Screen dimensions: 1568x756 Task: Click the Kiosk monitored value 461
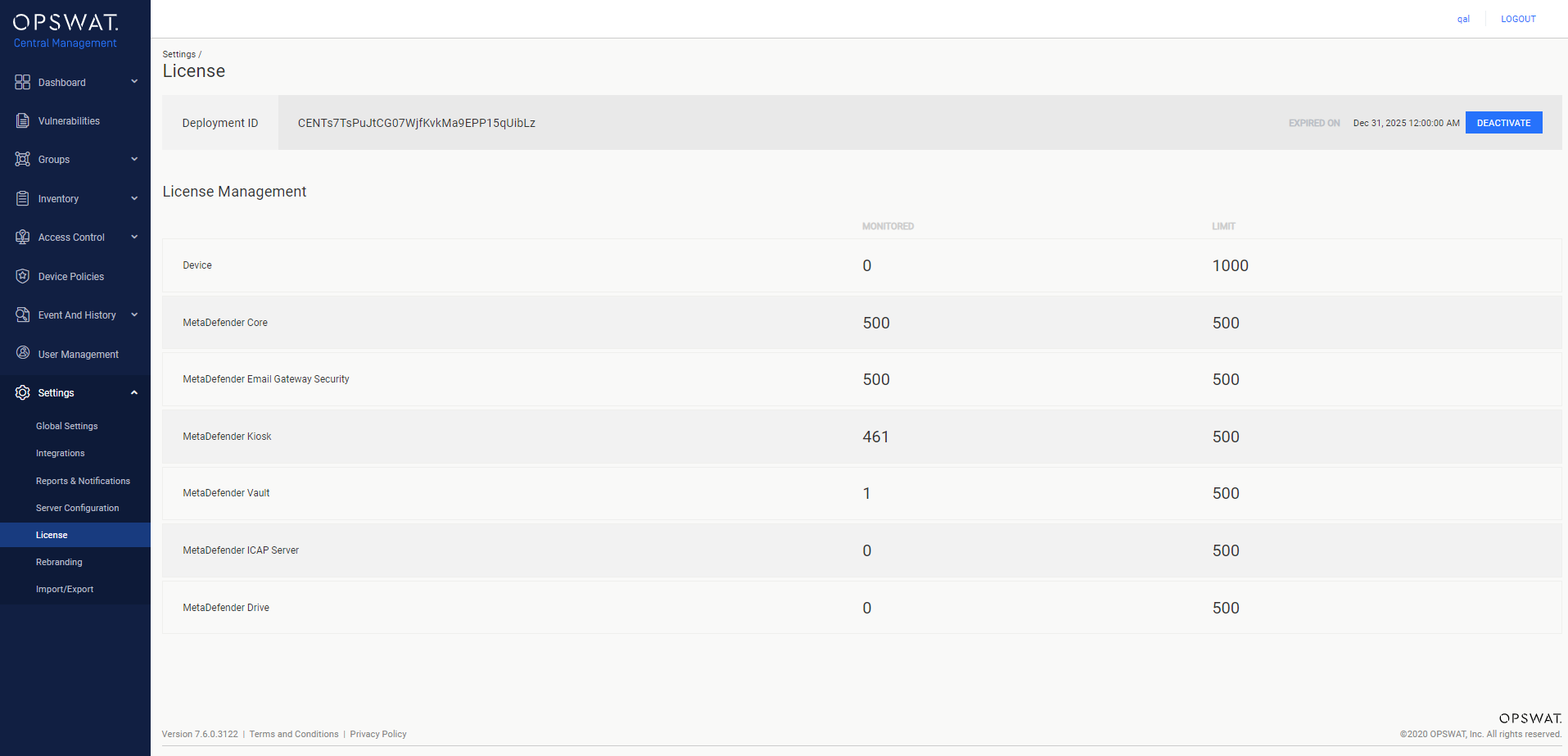875,437
